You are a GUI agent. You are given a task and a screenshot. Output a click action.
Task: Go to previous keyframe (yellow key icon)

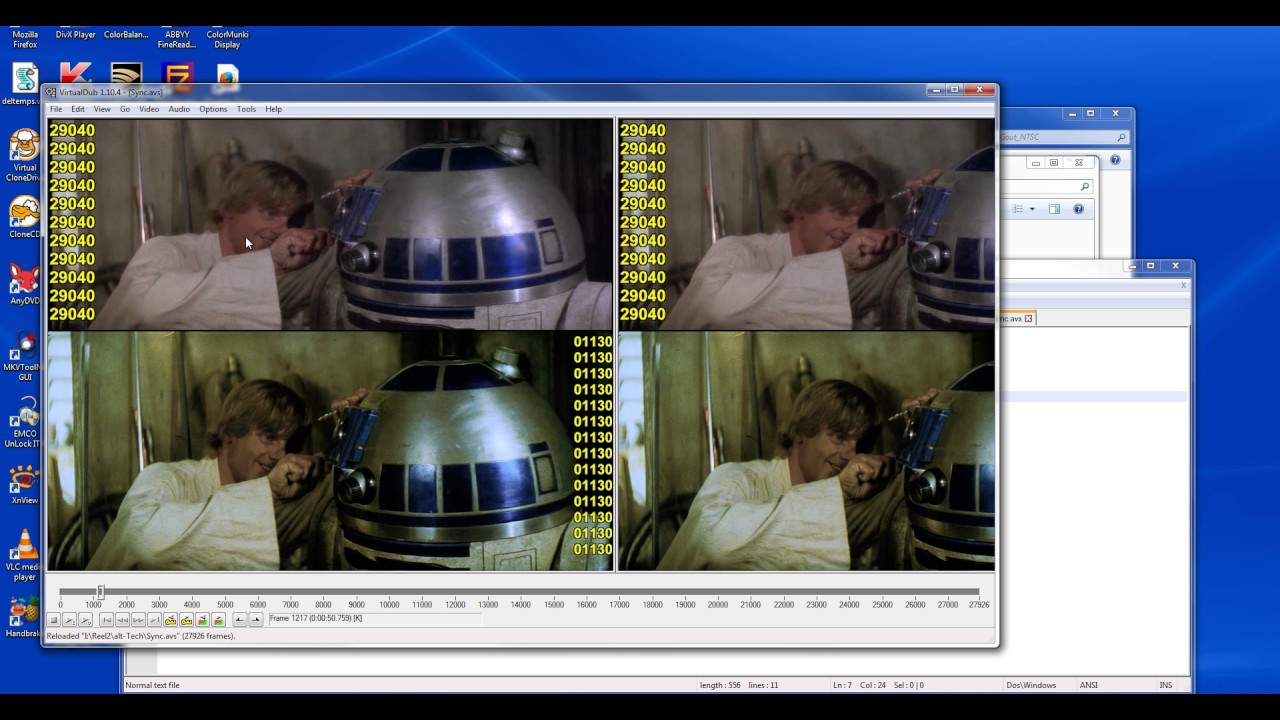pyautogui.click(x=170, y=620)
